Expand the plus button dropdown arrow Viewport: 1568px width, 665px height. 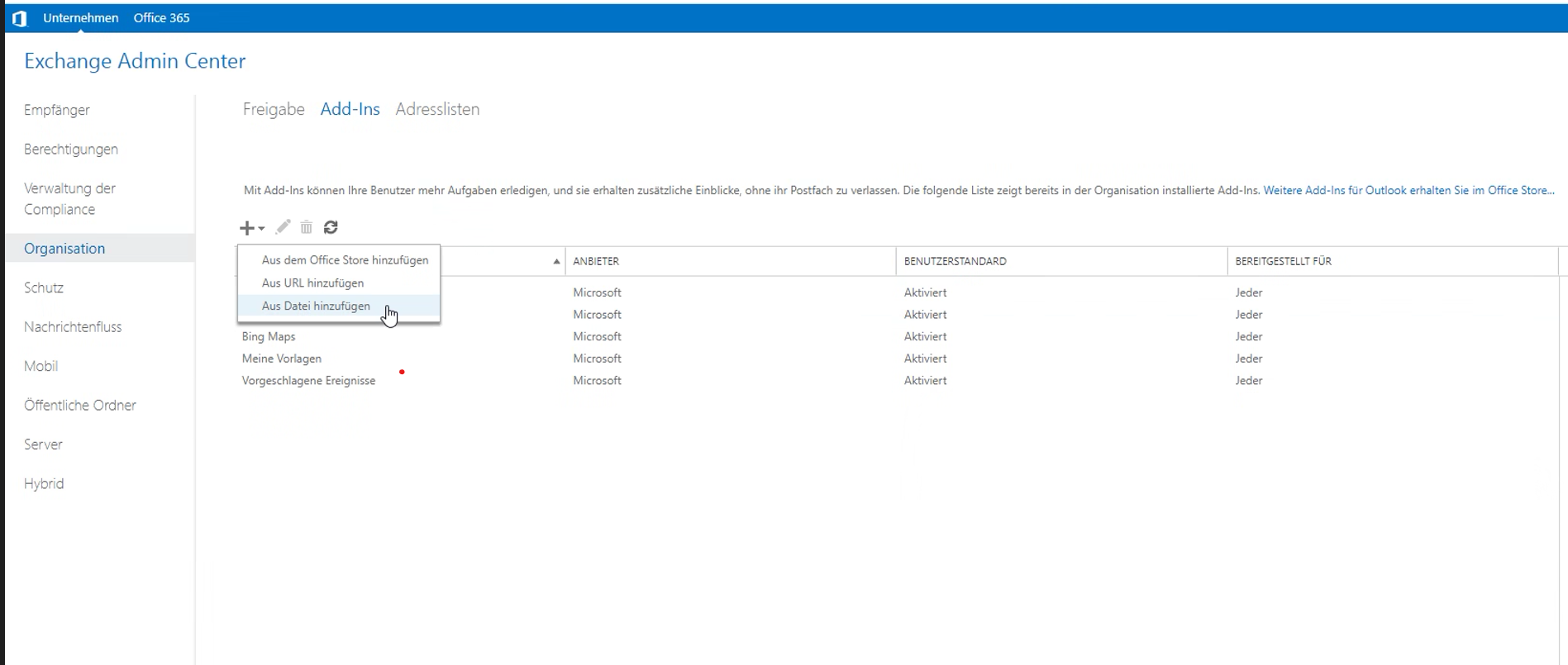coord(261,229)
